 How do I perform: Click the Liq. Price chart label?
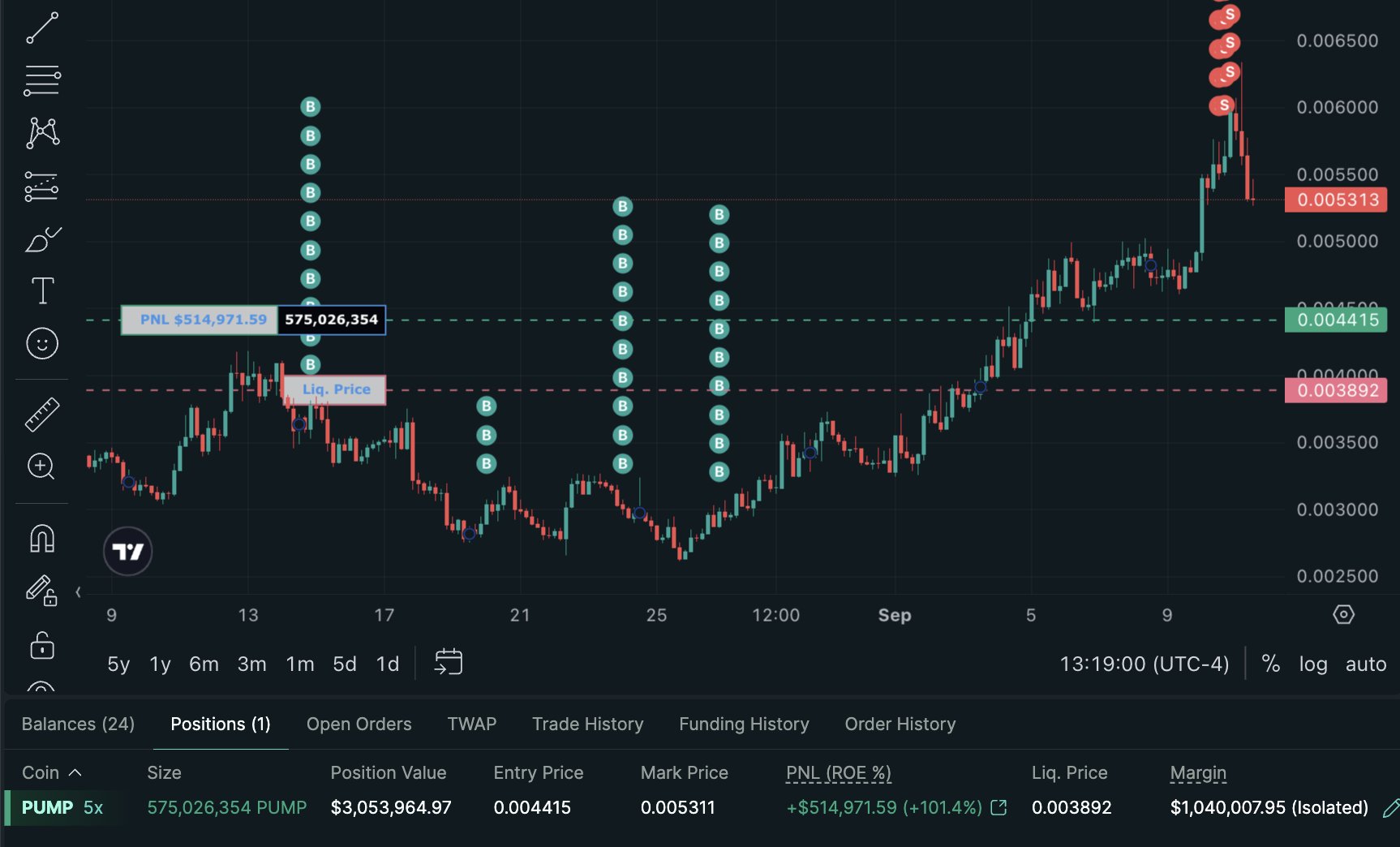coord(335,389)
